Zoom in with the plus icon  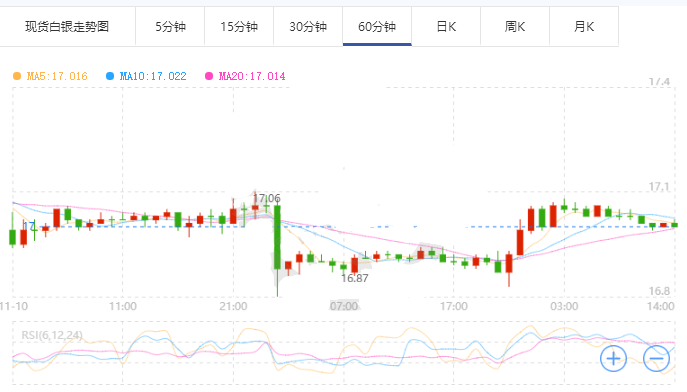coord(613,358)
